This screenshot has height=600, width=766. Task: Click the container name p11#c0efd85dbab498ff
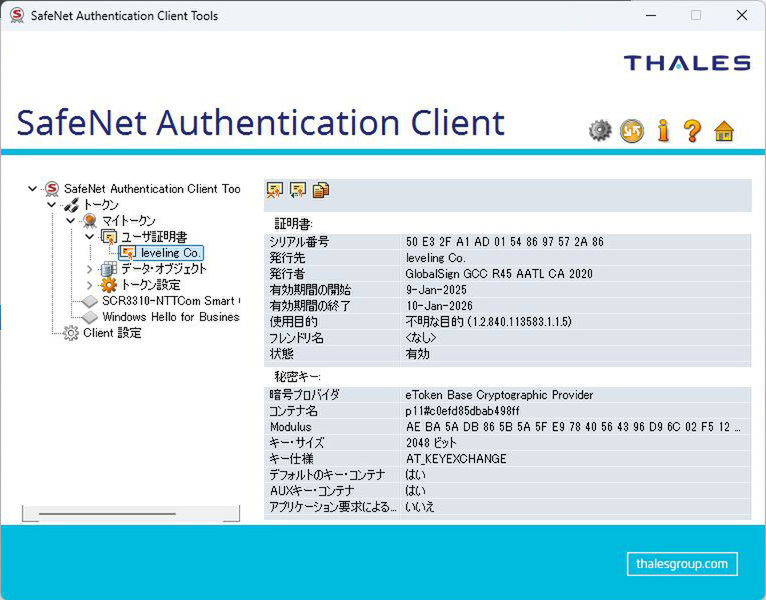pos(462,411)
